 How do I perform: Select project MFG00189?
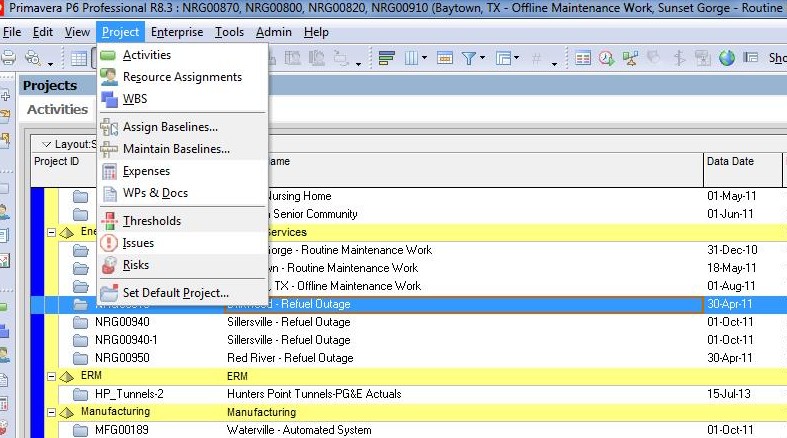[122, 430]
